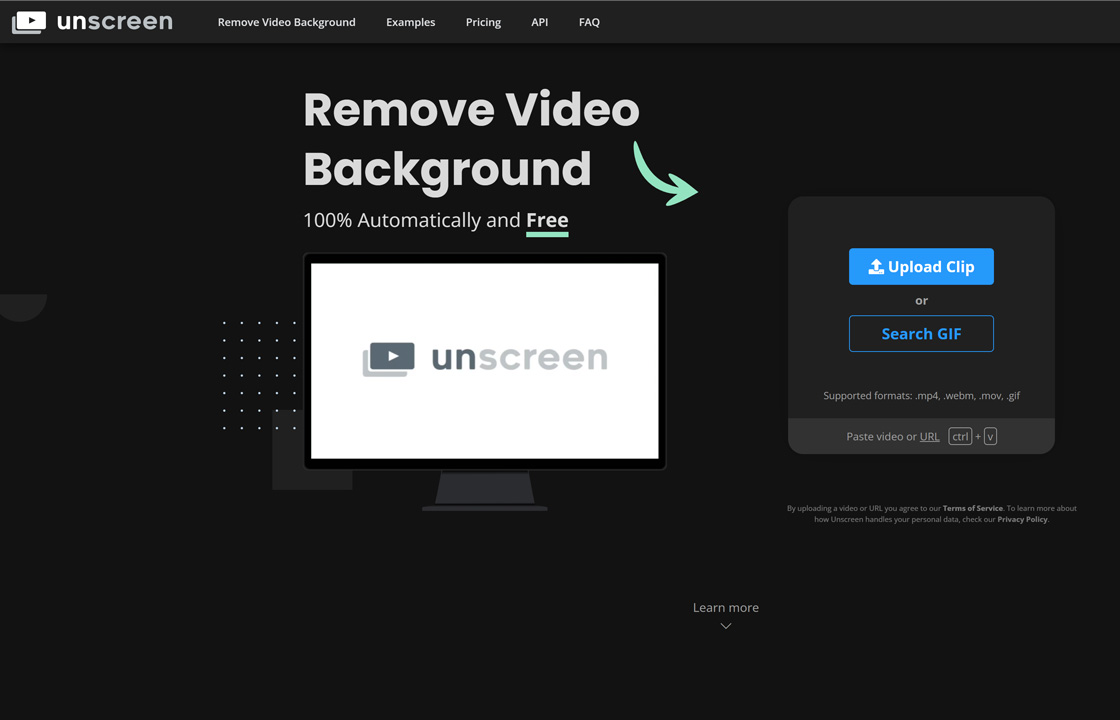This screenshot has width=1120, height=720.
Task: Click the 'Supported formats: .mp4, .webm, .mov, .gif' text
Action: click(x=921, y=396)
